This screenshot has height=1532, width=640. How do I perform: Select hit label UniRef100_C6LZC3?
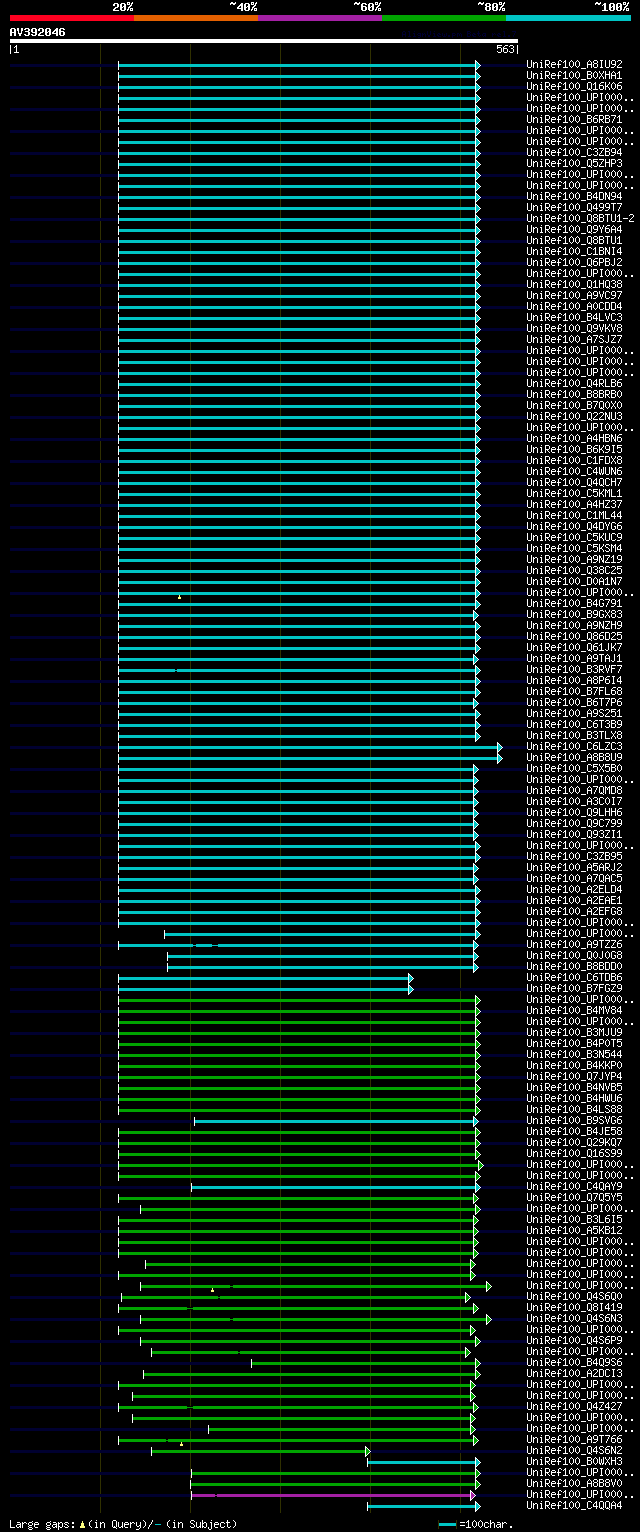pyautogui.click(x=574, y=746)
